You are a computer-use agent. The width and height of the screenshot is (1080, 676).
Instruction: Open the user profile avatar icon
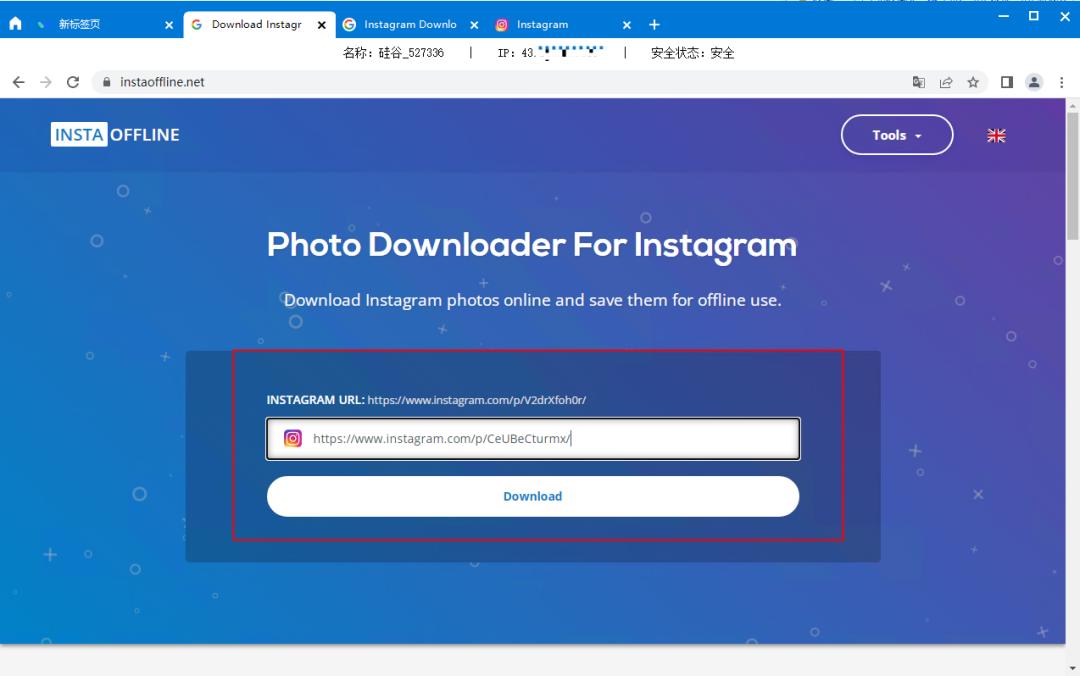point(1034,82)
